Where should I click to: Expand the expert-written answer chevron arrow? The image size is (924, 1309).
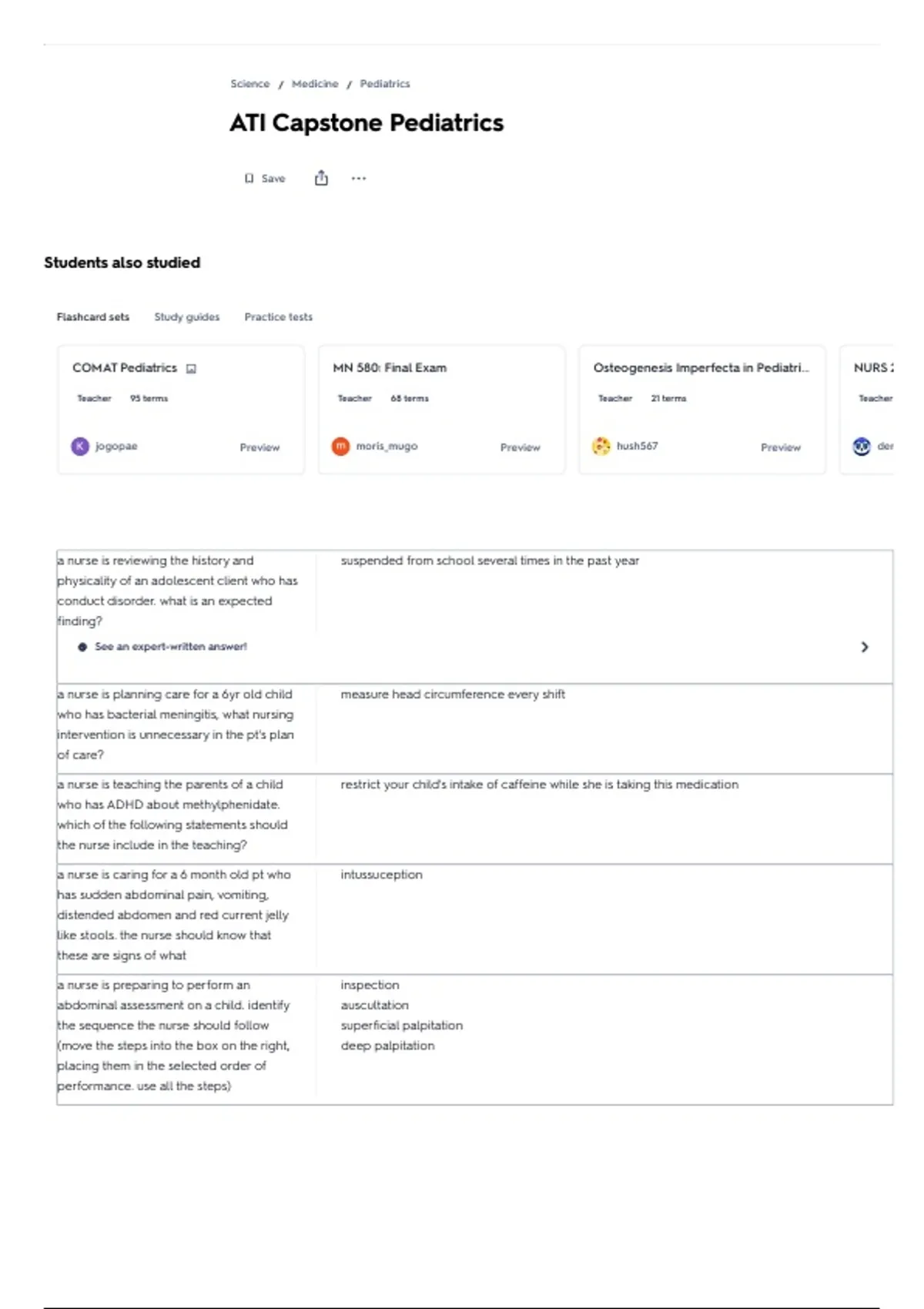pyautogui.click(x=865, y=647)
